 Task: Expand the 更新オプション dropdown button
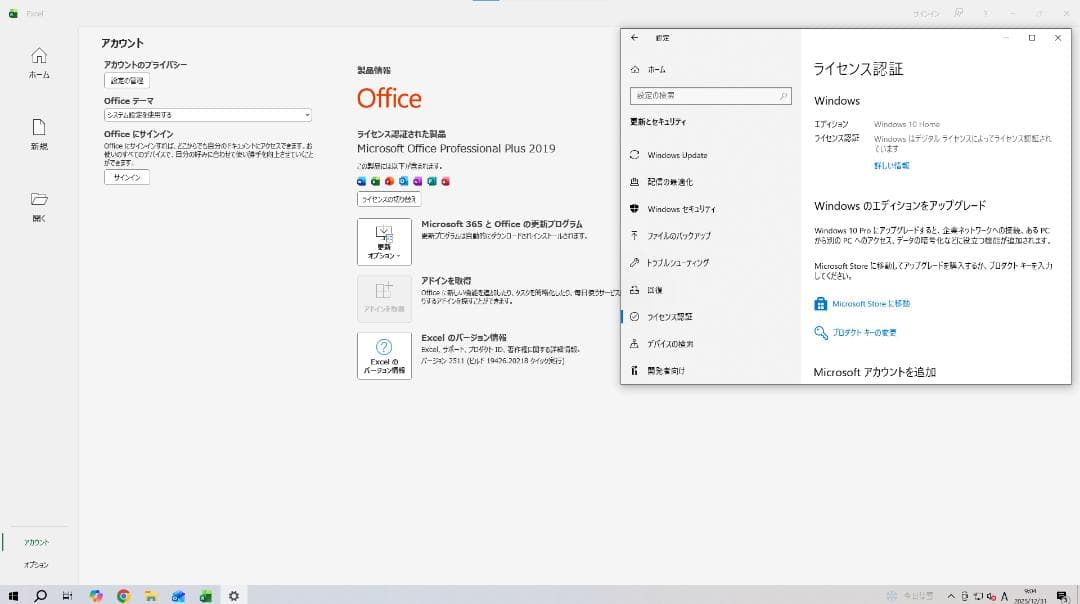(384, 242)
